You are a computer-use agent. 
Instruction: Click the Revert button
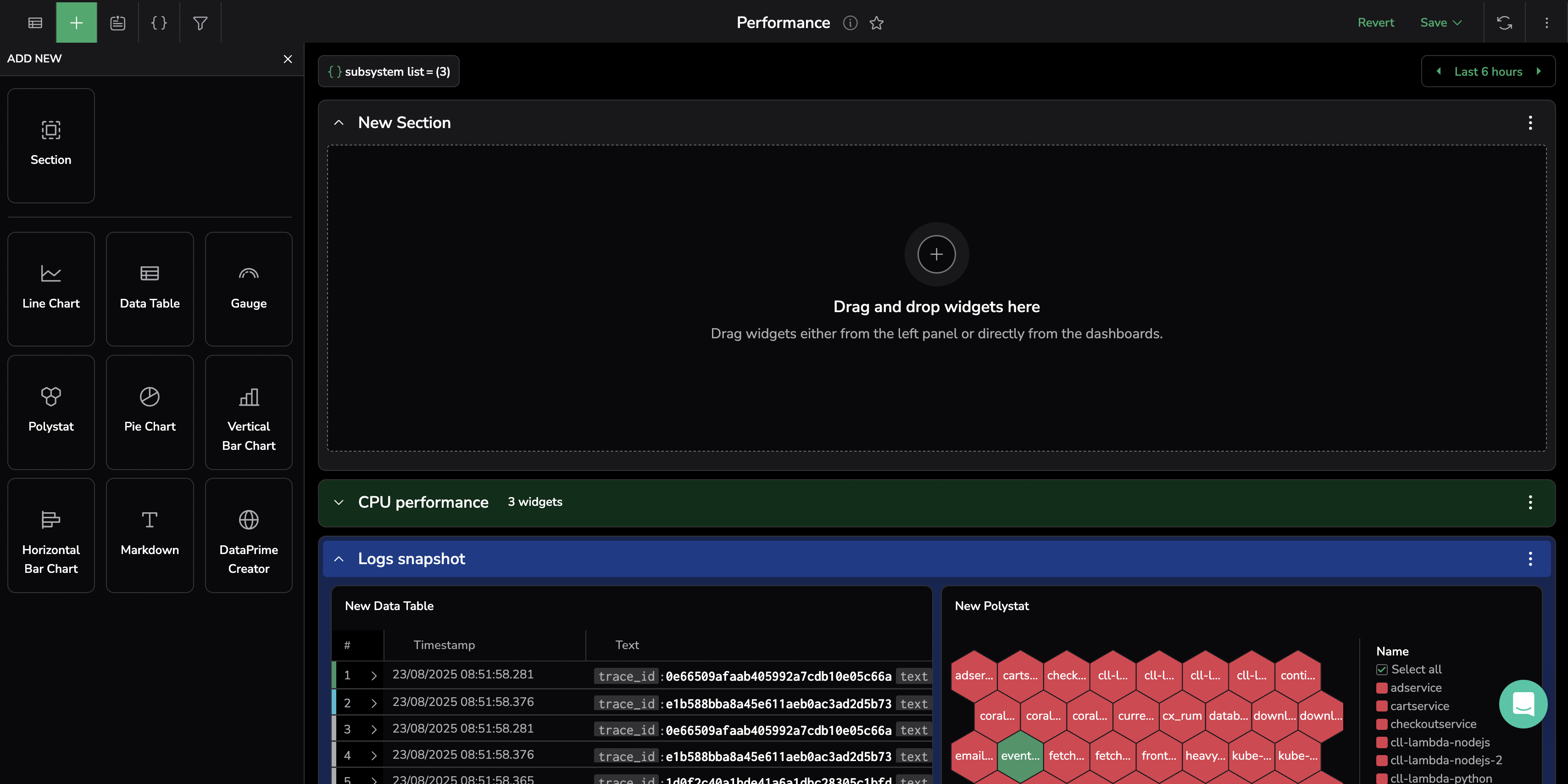pos(1376,22)
